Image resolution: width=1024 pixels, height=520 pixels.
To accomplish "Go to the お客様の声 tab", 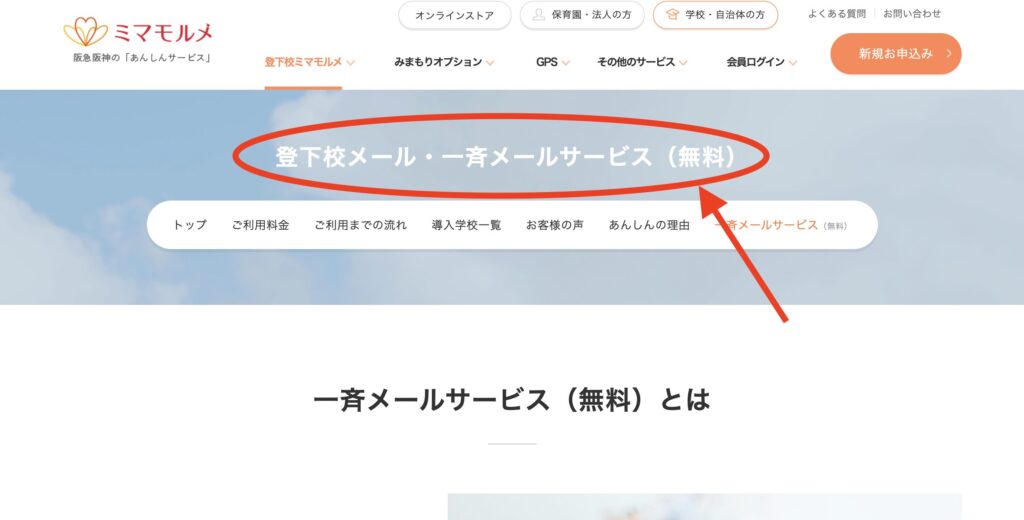I will tap(555, 225).
